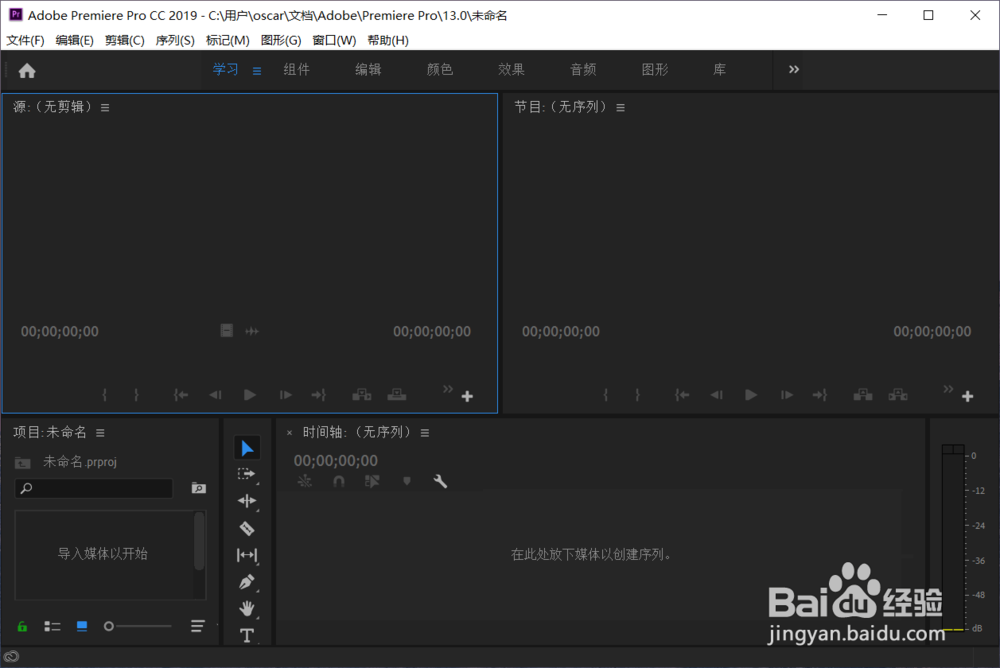Switch to the 效果 workspace tab
This screenshot has width=1000, height=668.
click(511, 70)
